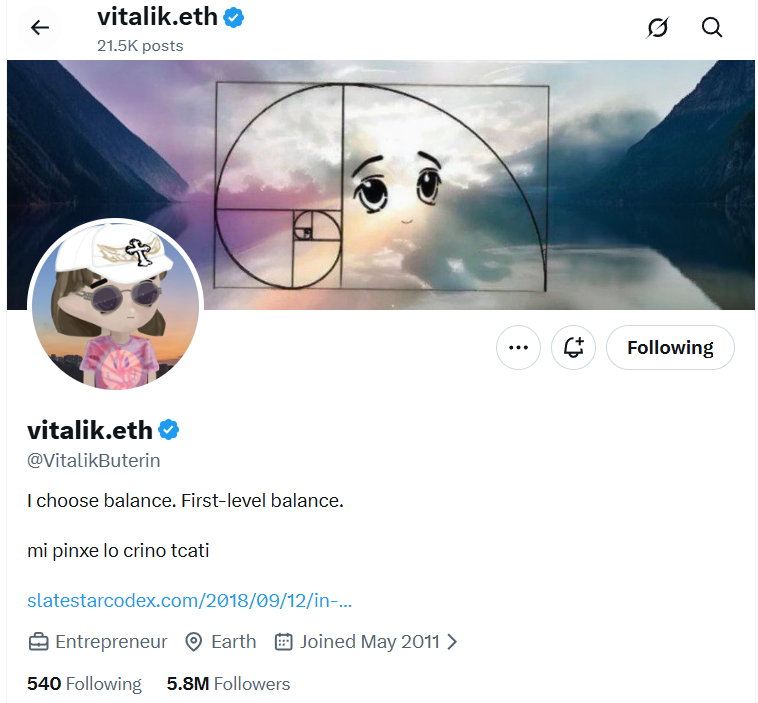
Task: Go back using the left arrow
Action: [40, 28]
